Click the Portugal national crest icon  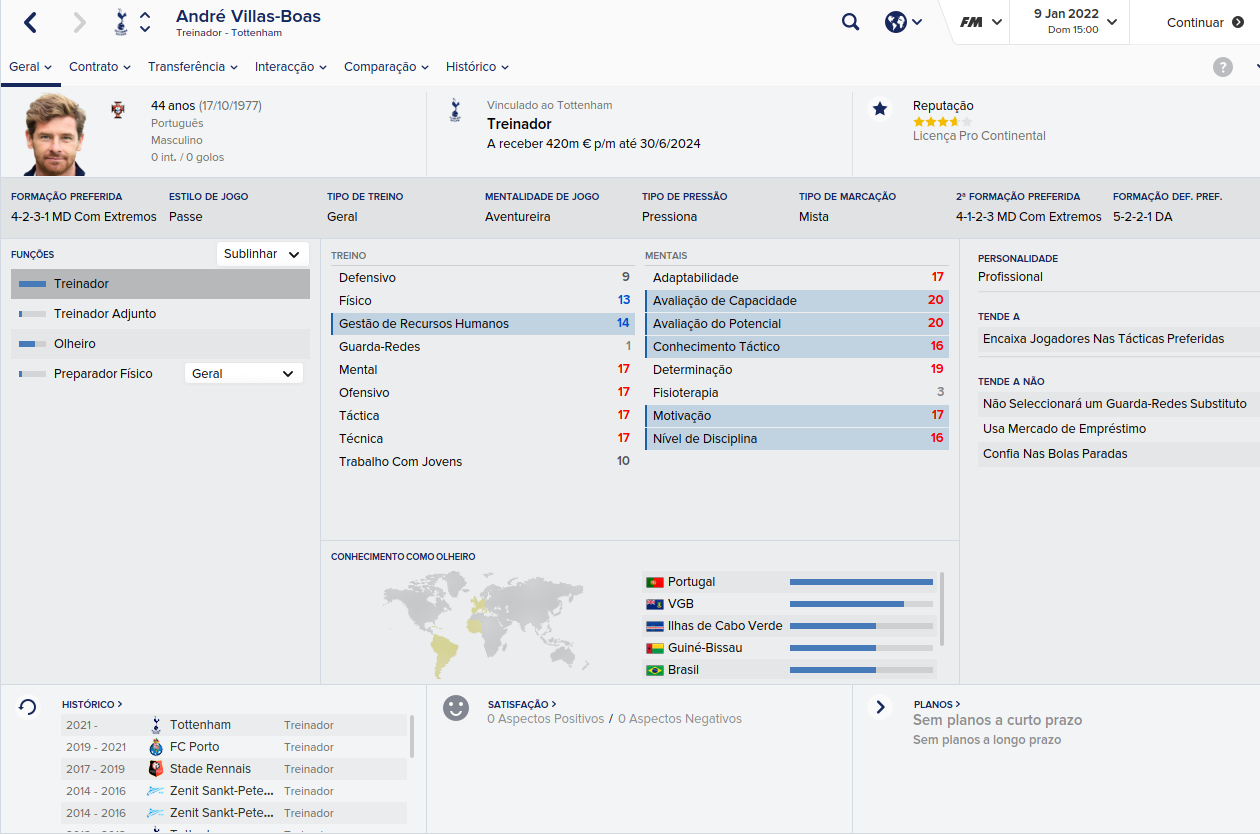[x=118, y=109]
